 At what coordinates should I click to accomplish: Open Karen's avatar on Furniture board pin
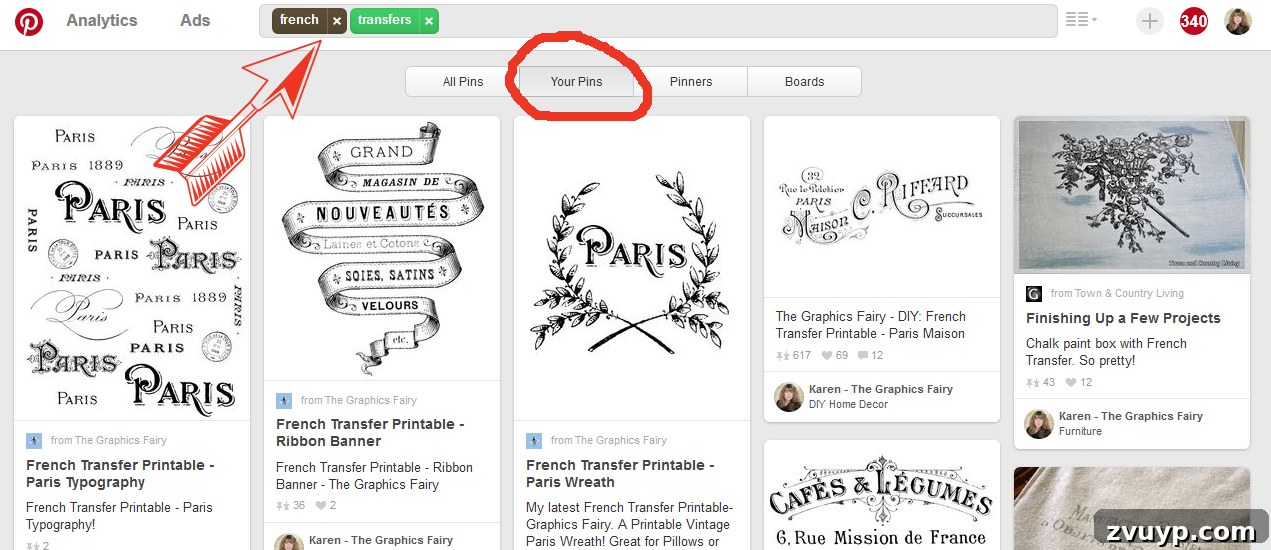coord(1039,424)
